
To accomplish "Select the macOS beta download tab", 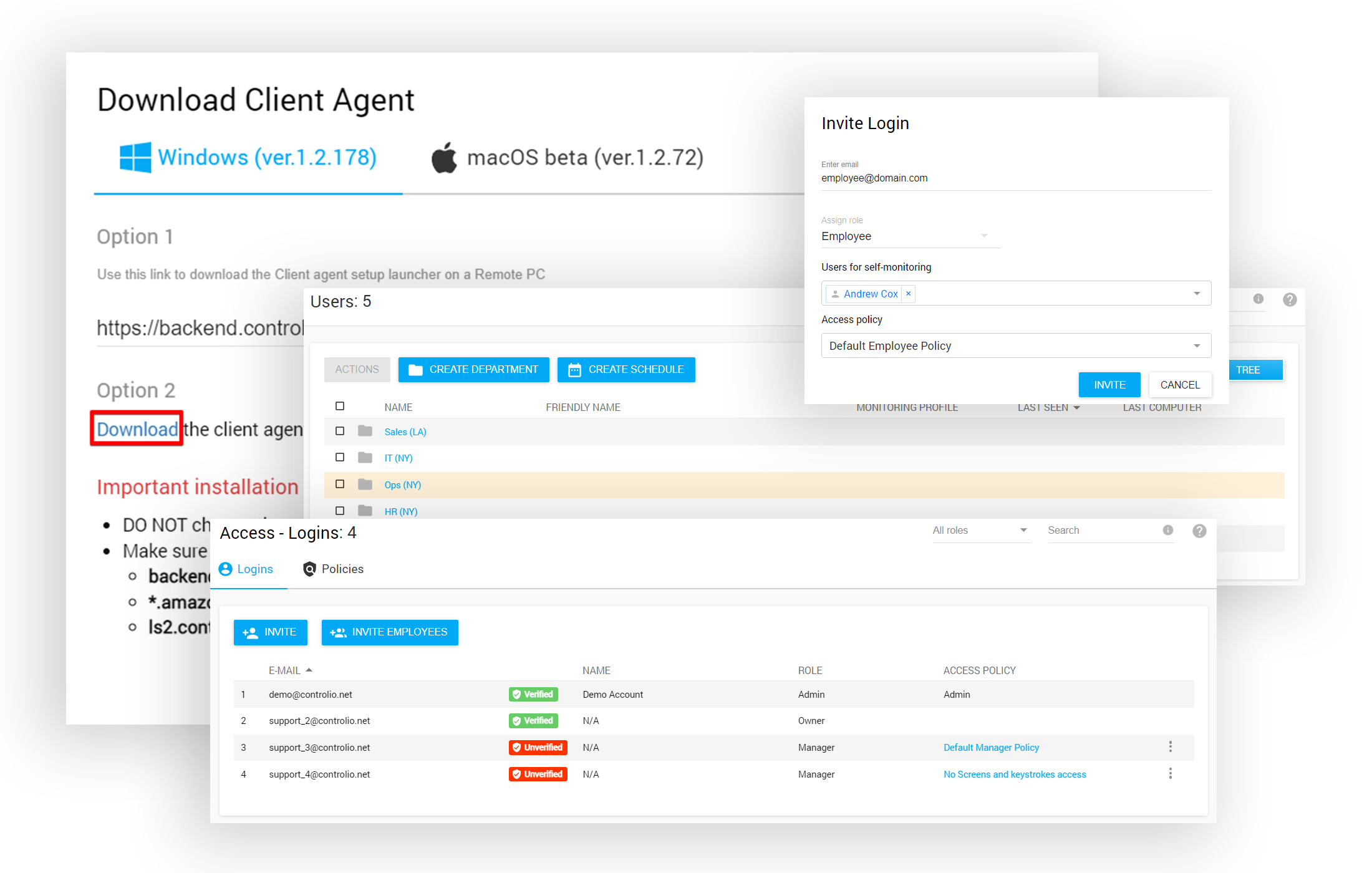I will coord(567,158).
